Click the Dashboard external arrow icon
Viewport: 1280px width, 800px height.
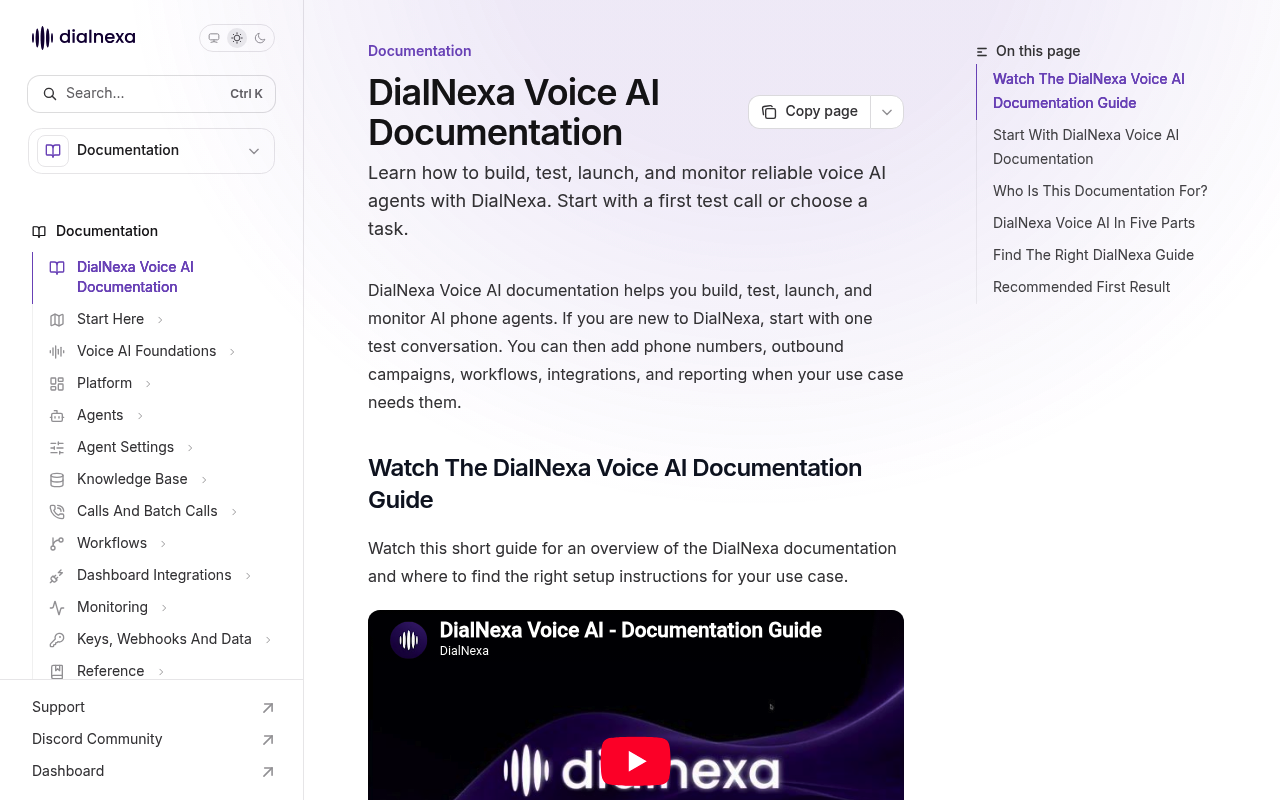tap(267, 772)
